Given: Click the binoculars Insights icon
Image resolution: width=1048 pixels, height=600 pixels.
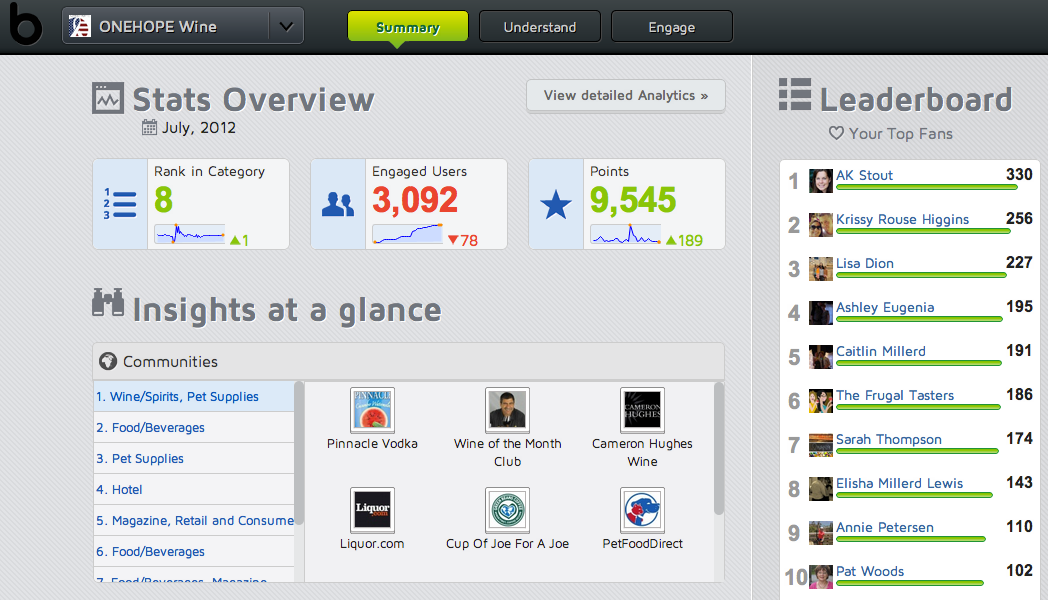Looking at the screenshot, I should (108, 302).
